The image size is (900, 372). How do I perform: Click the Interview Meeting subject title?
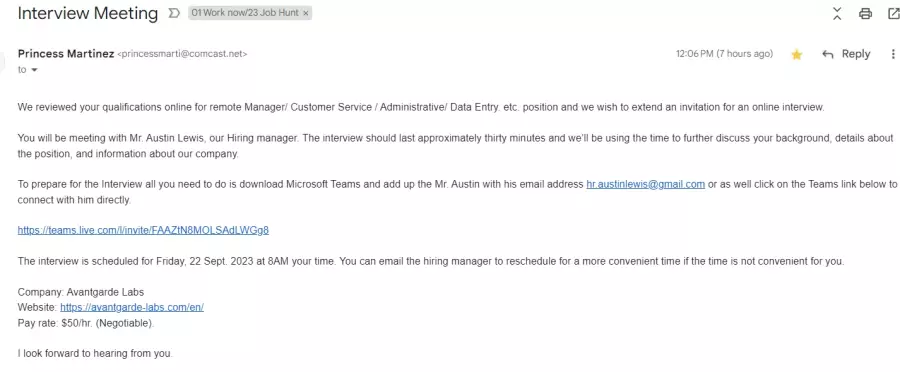[88, 13]
